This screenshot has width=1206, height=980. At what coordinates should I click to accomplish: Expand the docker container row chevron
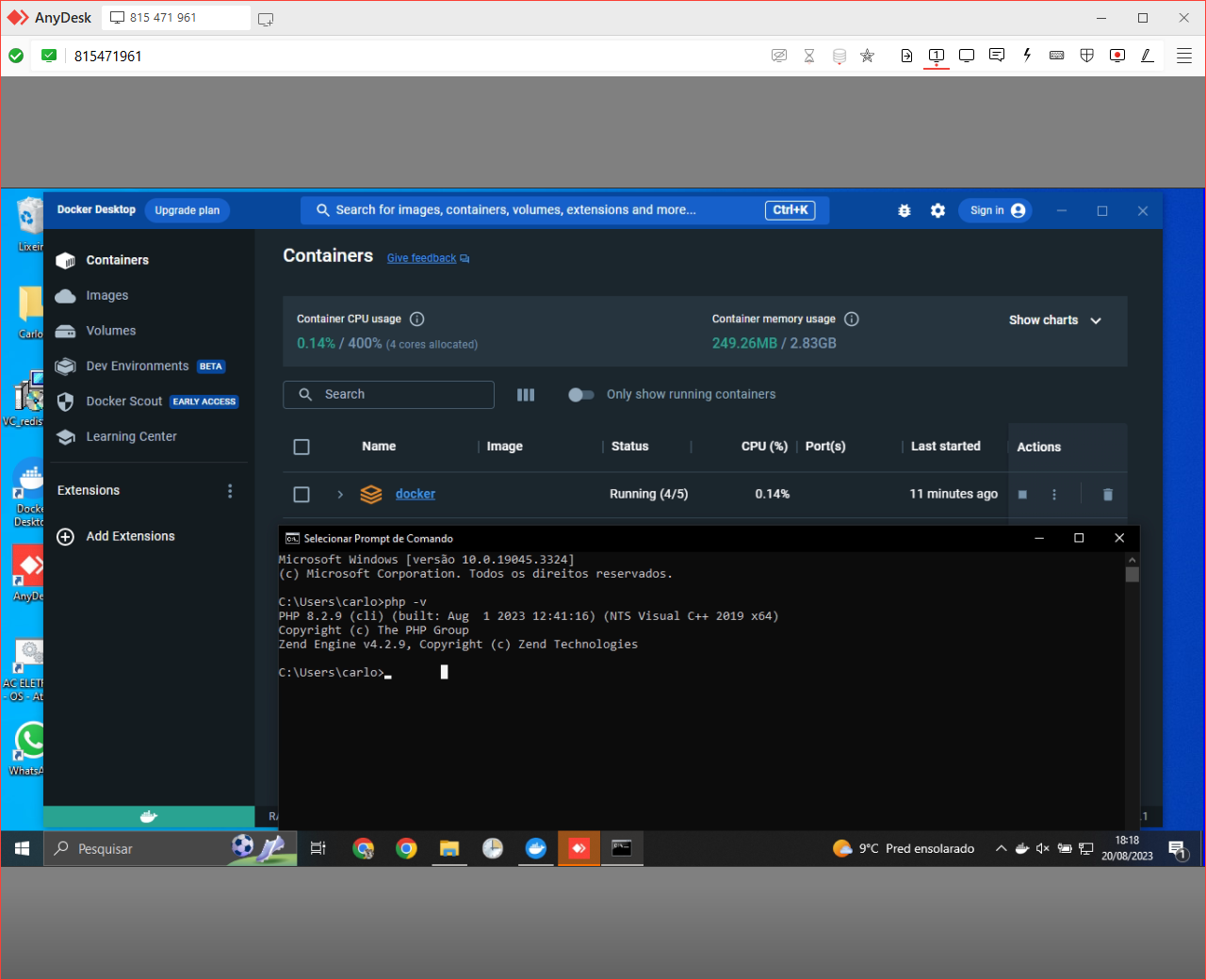pos(338,494)
